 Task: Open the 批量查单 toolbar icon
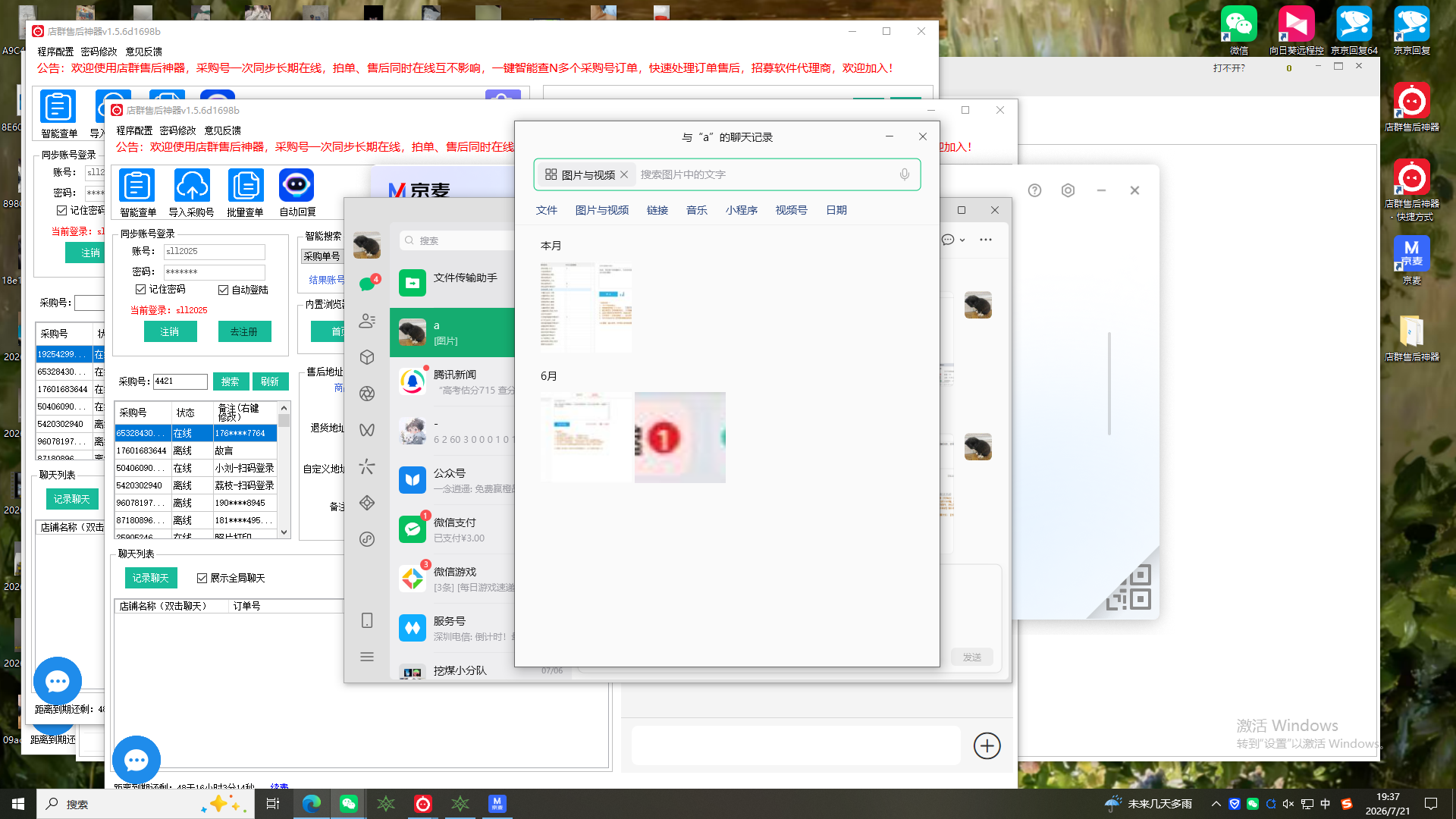[x=246, y=193]
